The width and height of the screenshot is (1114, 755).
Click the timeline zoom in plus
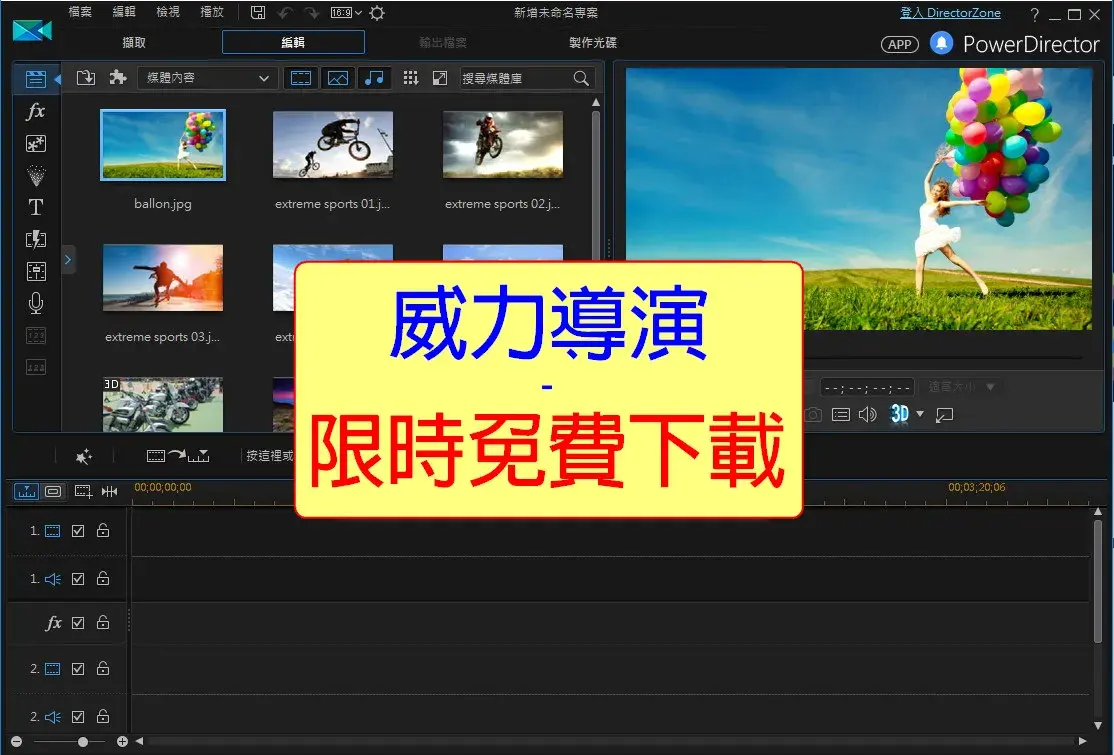tap(121, 742)
